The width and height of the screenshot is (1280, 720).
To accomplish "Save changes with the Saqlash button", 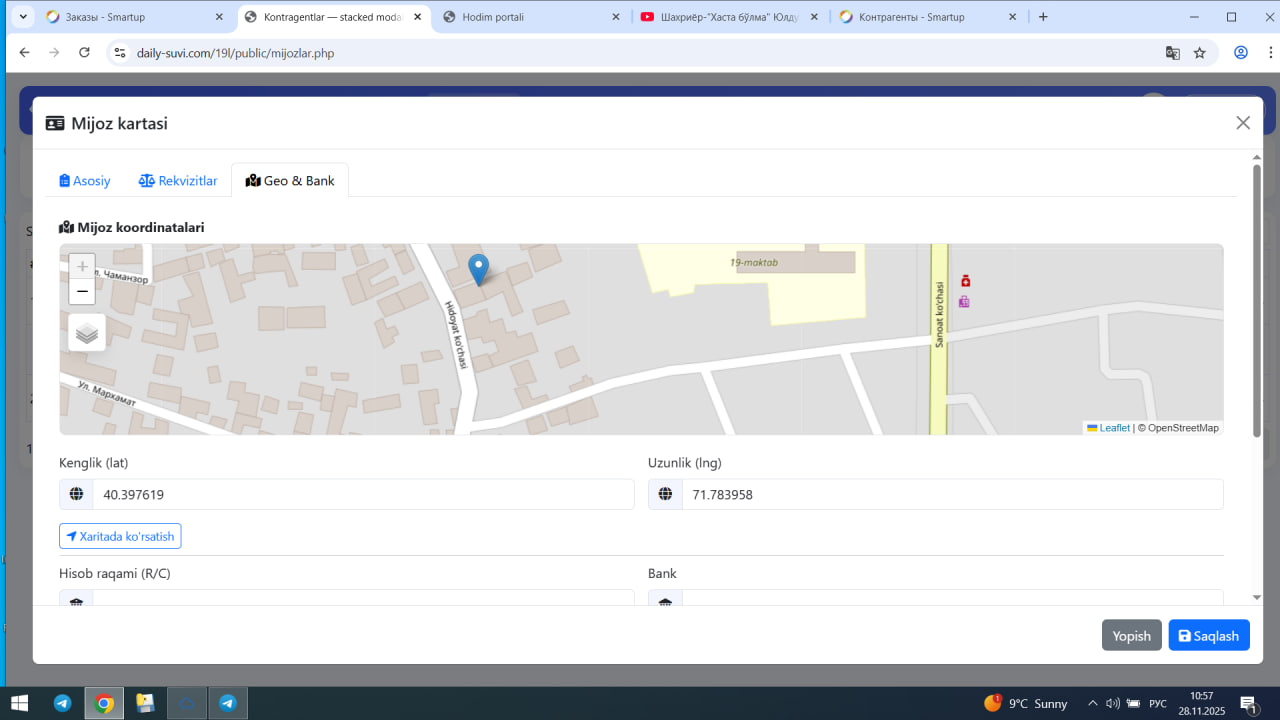I will pos(1209,635).
